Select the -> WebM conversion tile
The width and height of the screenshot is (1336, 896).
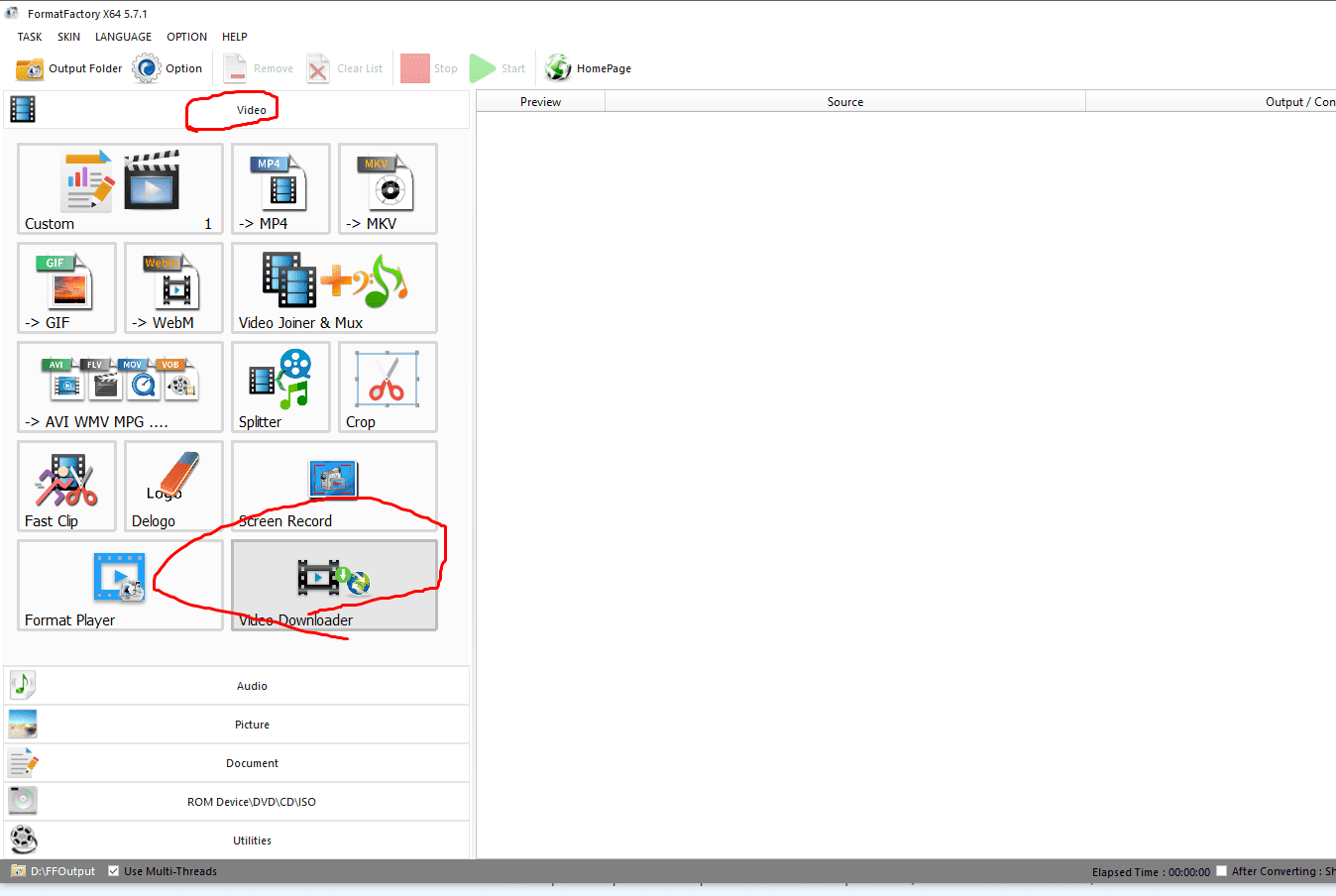(x=173, y=287)
